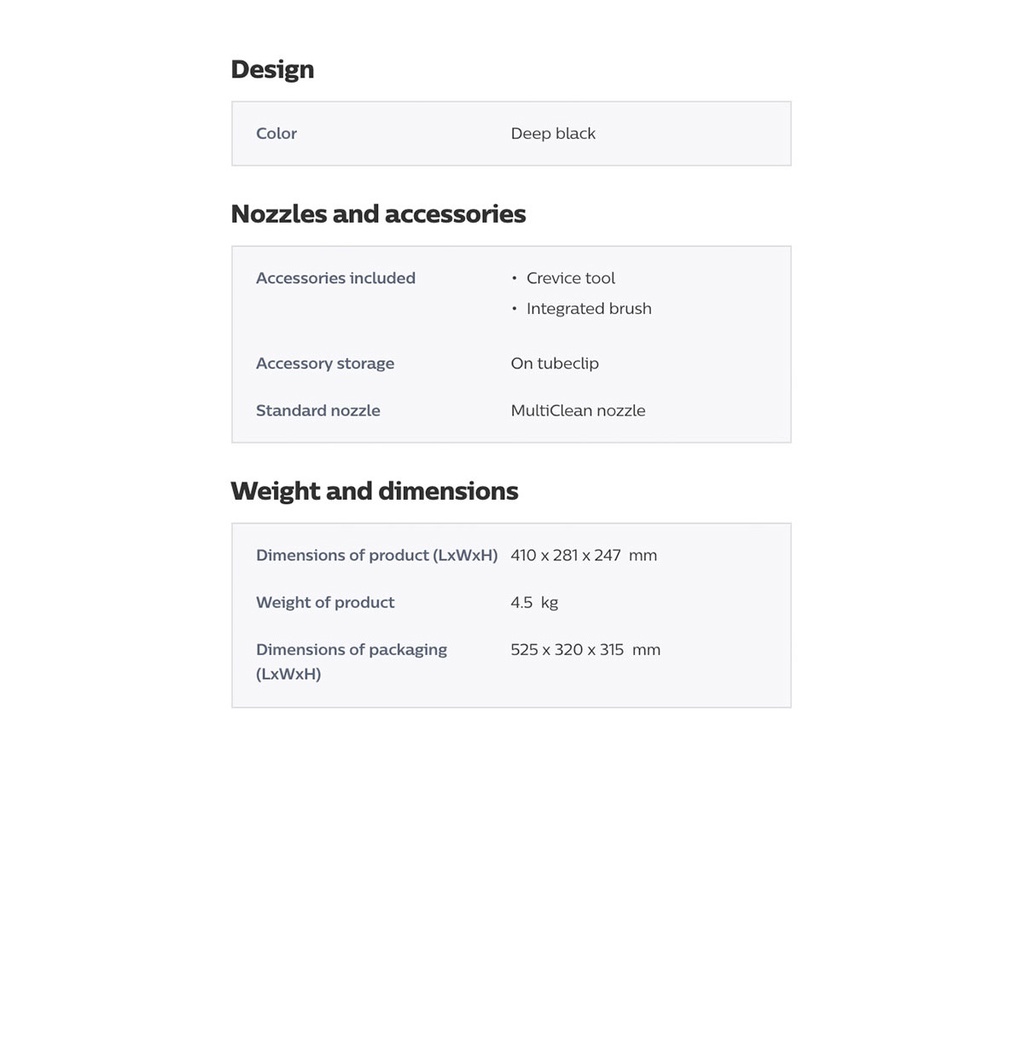
Task: Click the 4.5 weight value
Action: [x=521, y=602]
